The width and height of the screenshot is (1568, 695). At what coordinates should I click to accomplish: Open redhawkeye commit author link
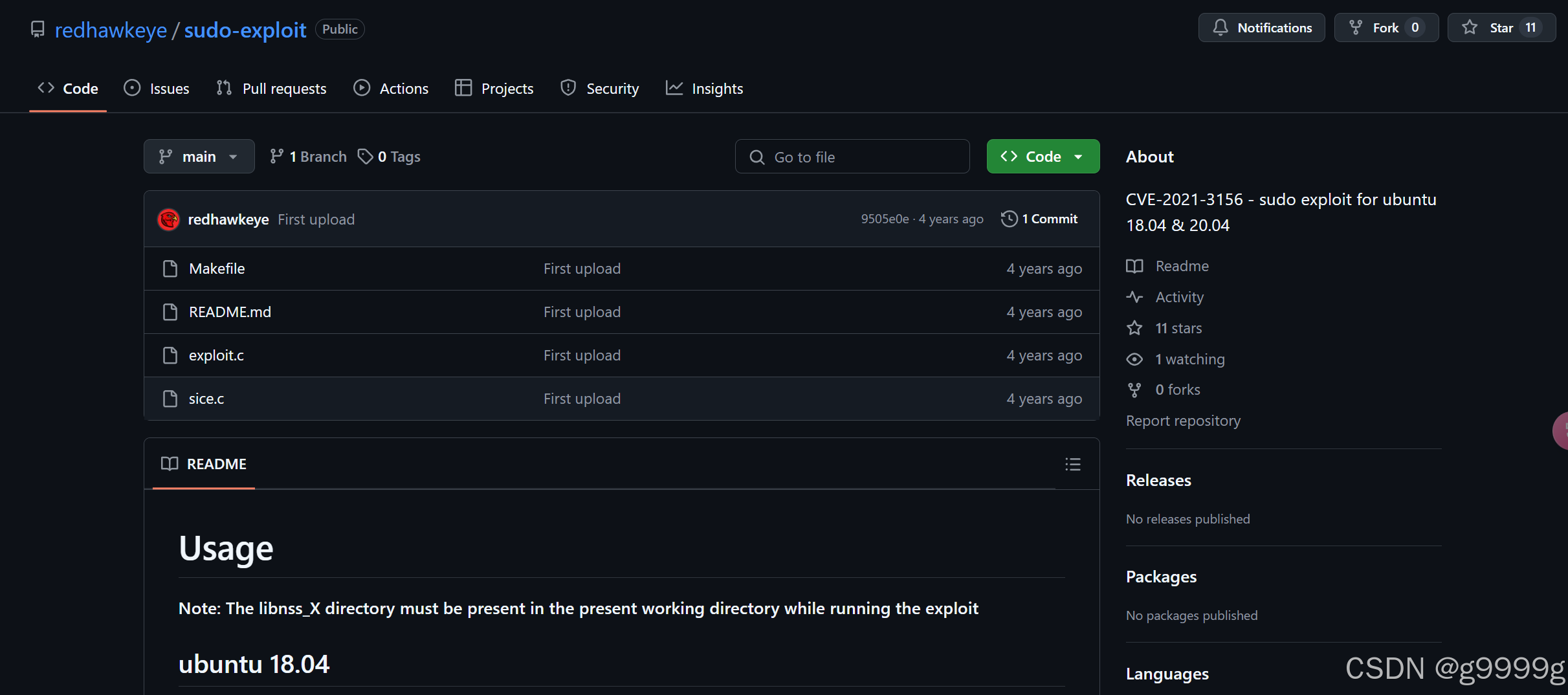(x=228, y=219)
